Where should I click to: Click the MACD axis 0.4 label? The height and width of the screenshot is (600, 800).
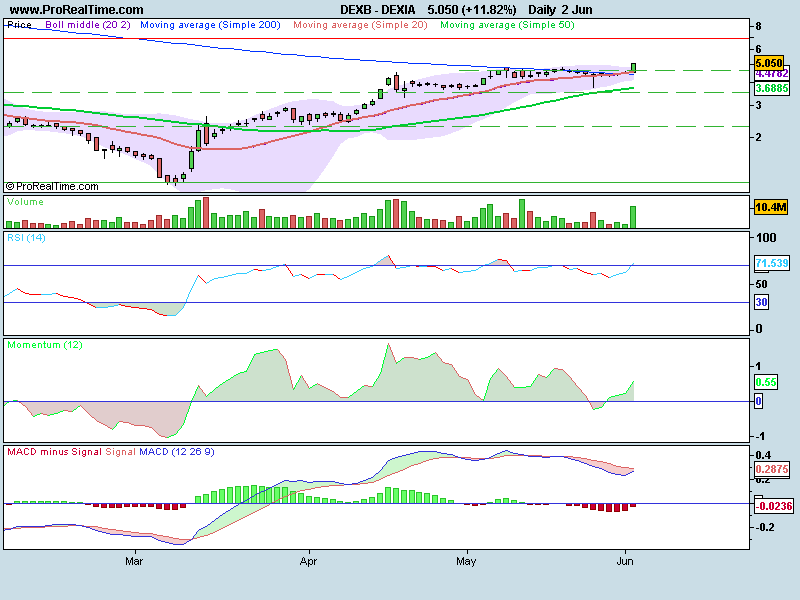tap(763, 456)
